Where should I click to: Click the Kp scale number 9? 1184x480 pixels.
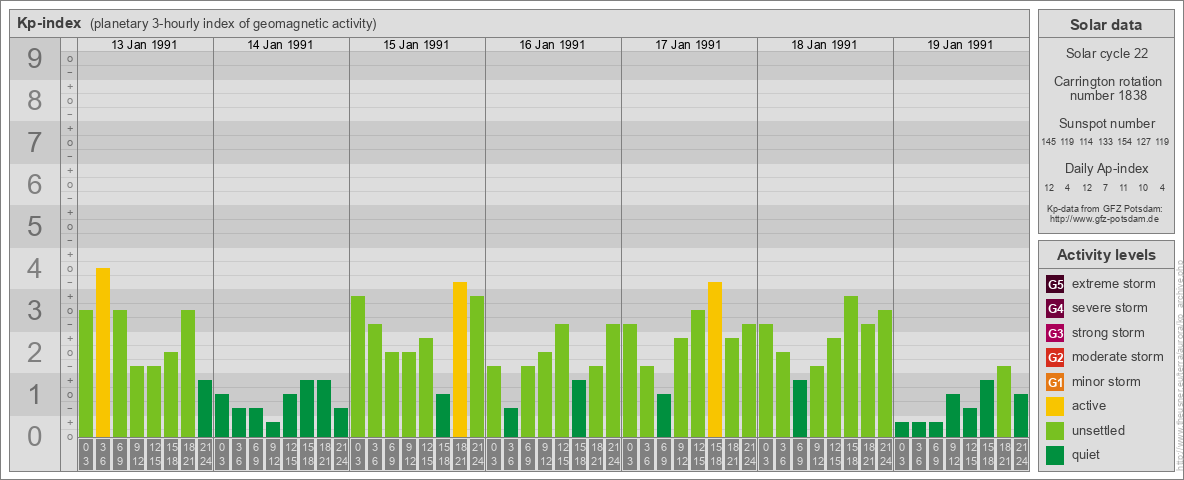35,59
